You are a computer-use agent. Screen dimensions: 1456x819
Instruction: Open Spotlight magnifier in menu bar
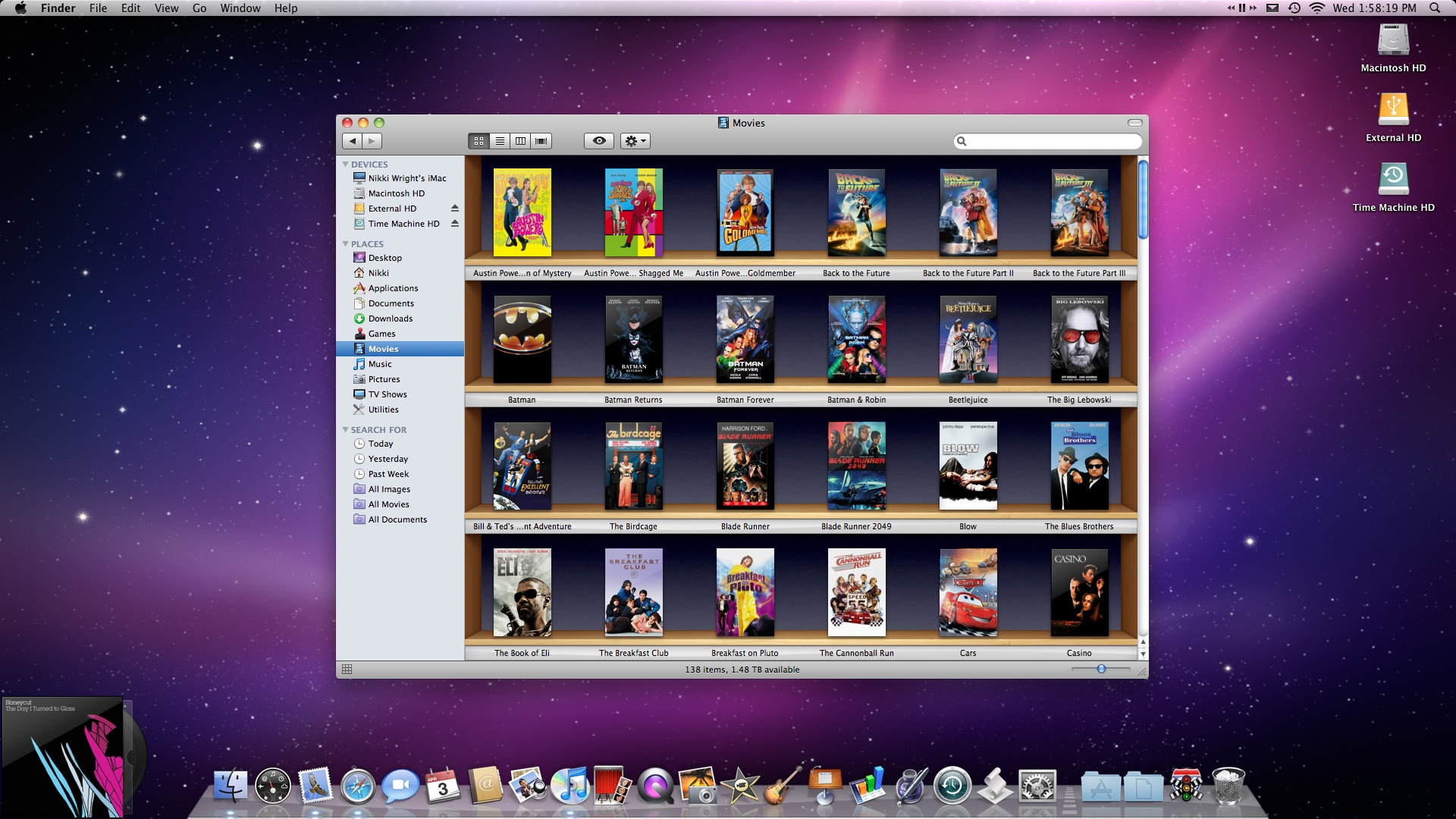[1434, 8]
